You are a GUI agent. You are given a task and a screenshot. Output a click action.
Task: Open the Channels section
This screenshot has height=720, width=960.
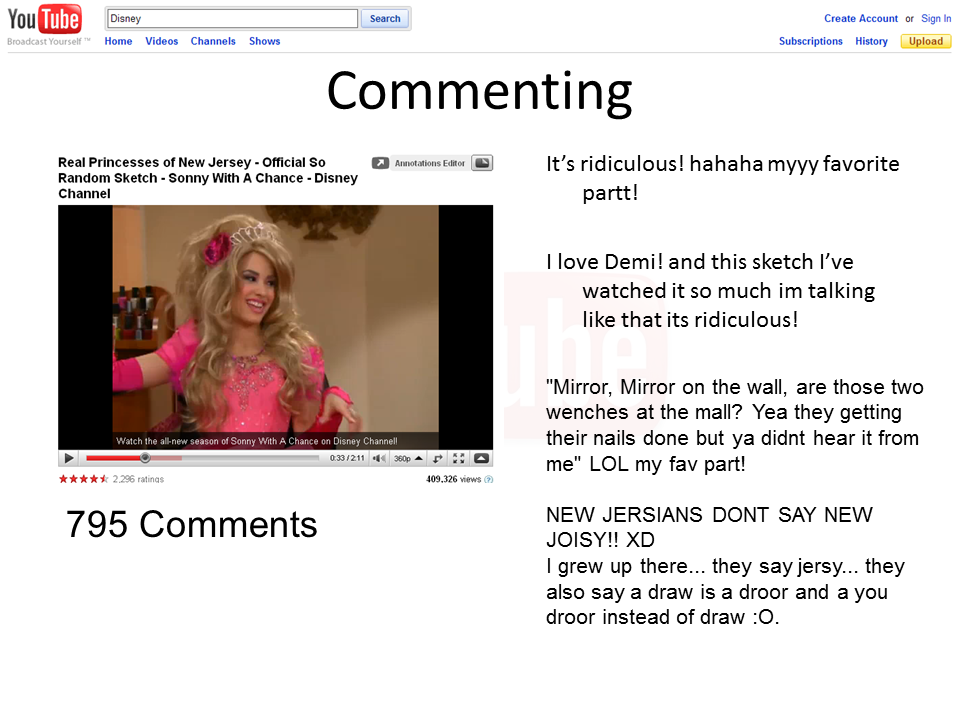coord(213,41)
